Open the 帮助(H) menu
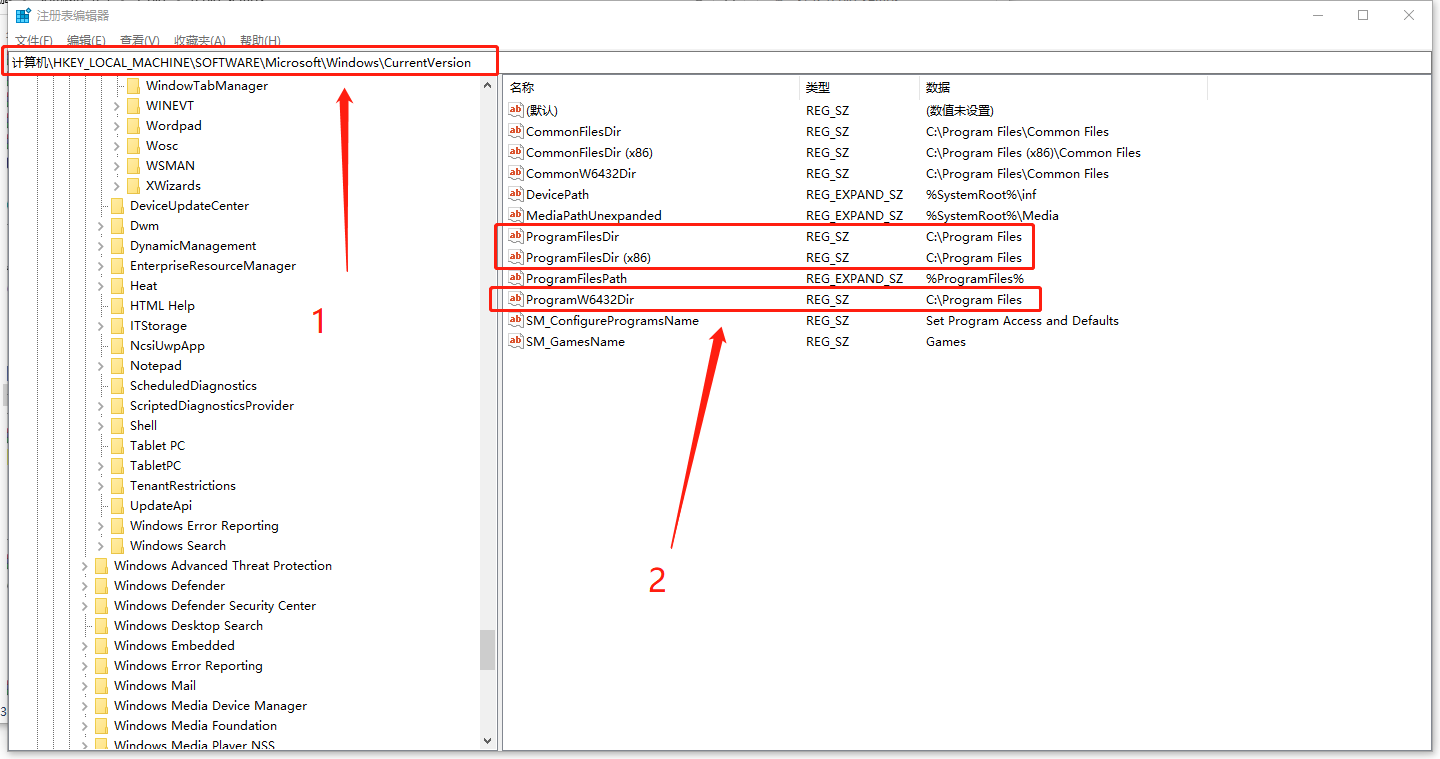Screen dimensions: 1440x759 (x=260, y=41)
